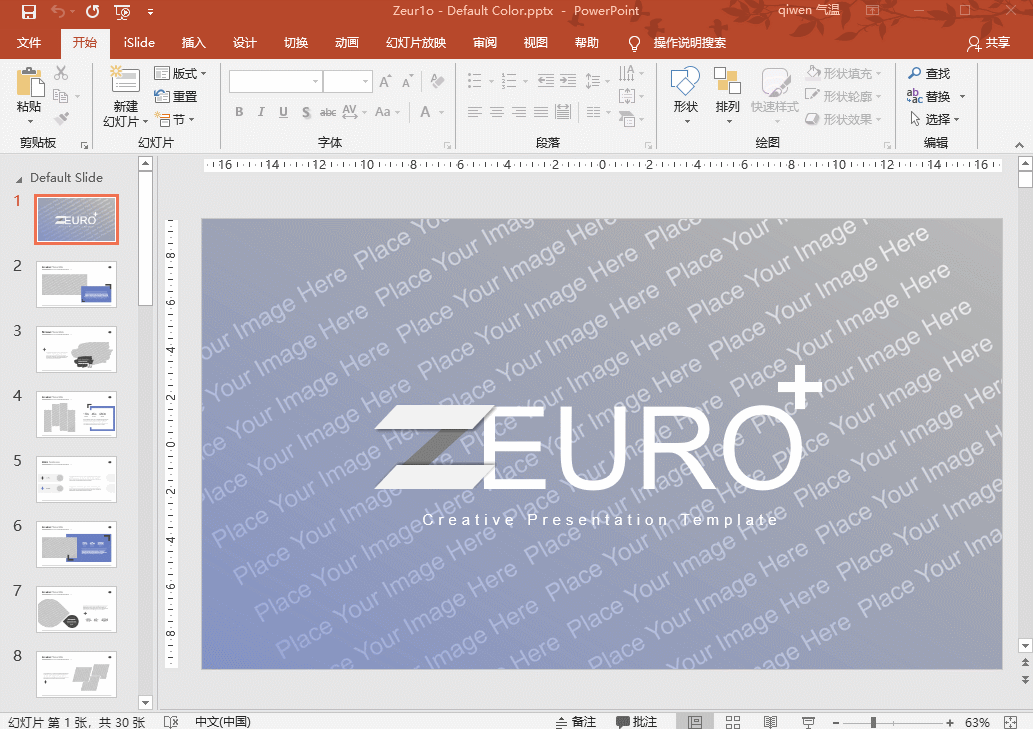Click the Share (共享) button
1033x729 pixels.
pyautogui.click(x=988, y=43)
